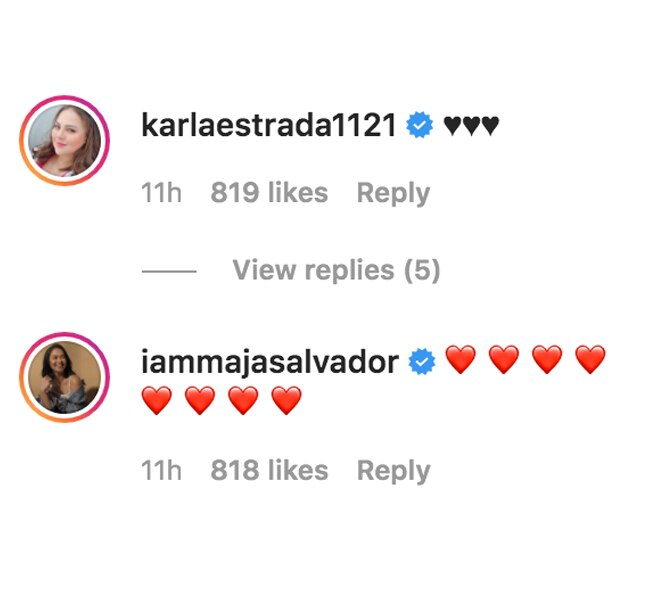660x600 pixels.
Task: Open iammajasalvador's profile picture story
Action: pos(64,377)
